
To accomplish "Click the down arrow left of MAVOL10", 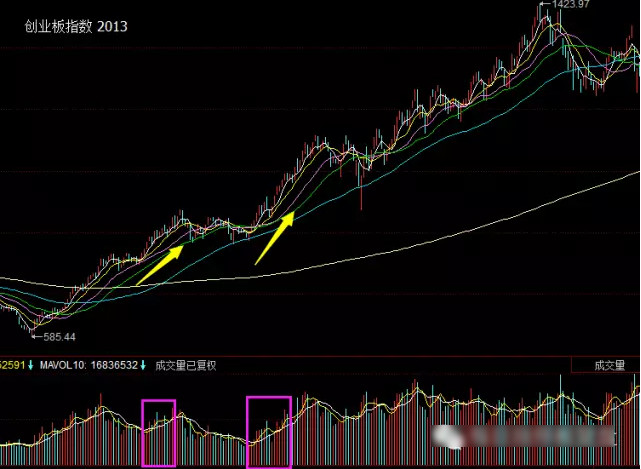I will click(x=31, y=365).
